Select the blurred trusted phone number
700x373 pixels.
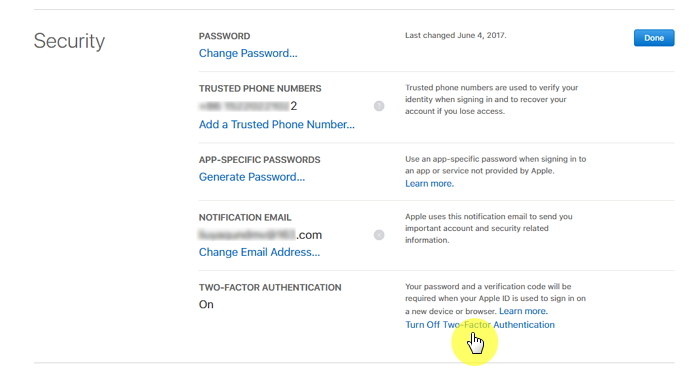pyautogui.click(x=248, y=106)
